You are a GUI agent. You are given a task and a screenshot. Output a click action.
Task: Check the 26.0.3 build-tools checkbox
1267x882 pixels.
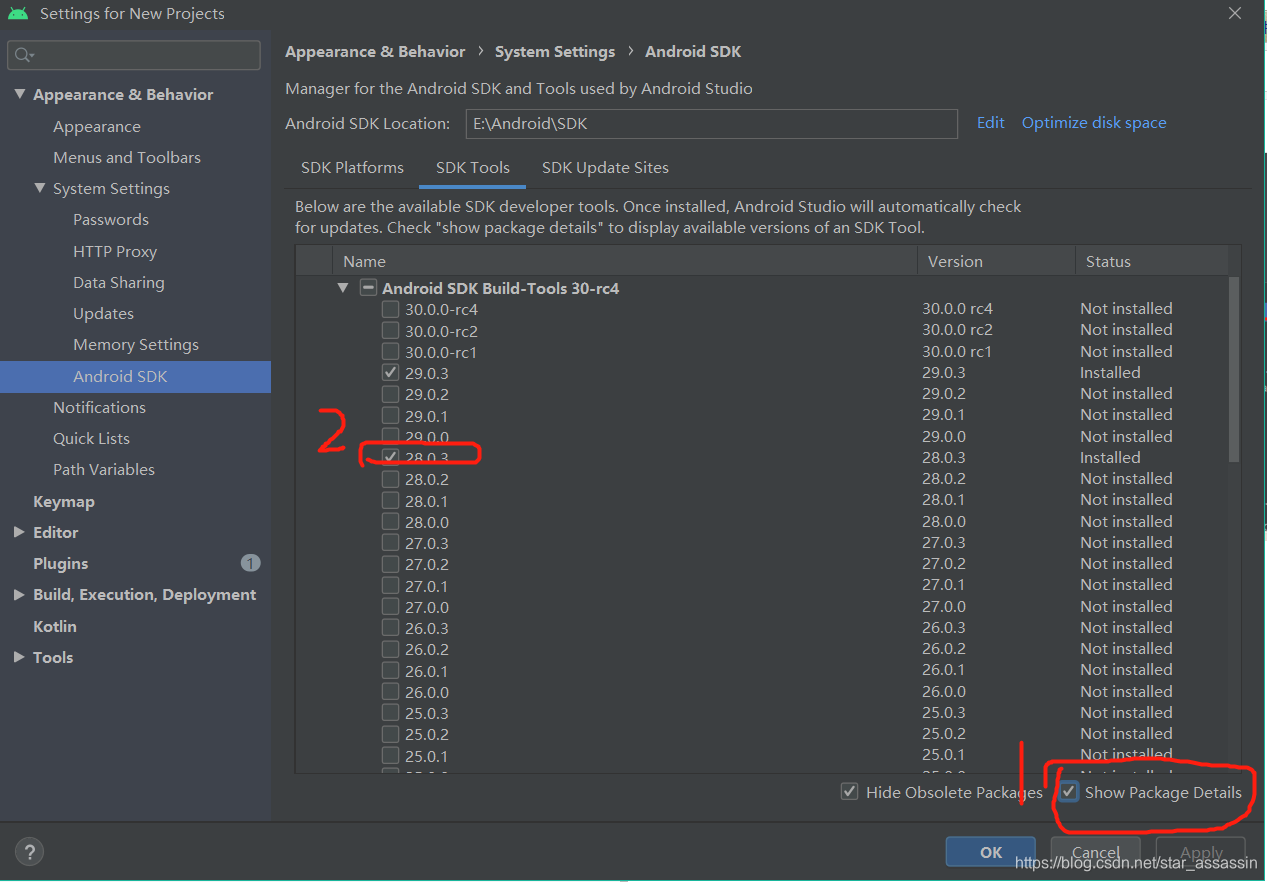coord(390,628)
